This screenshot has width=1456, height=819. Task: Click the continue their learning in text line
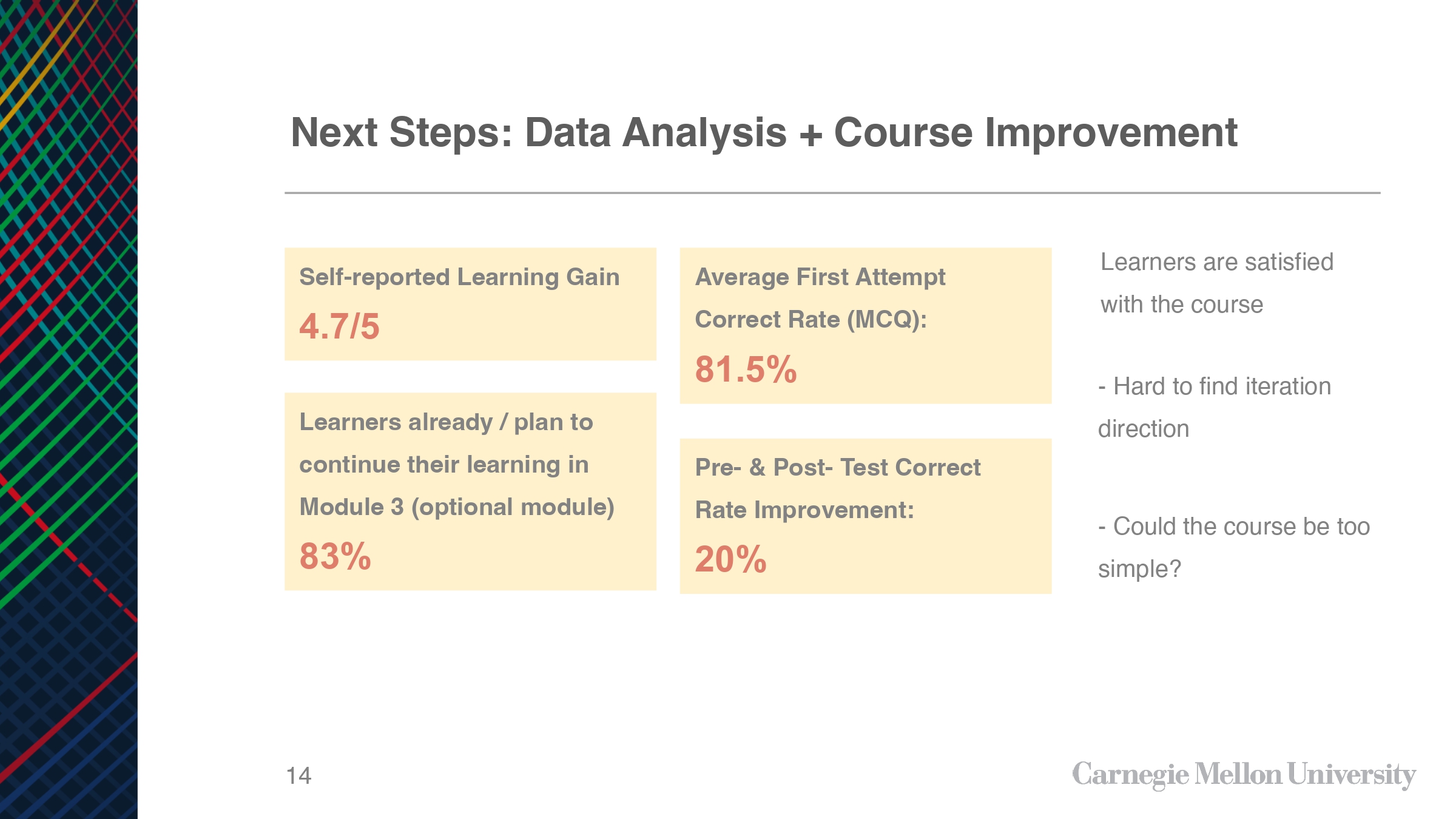[x=444, y=465]
